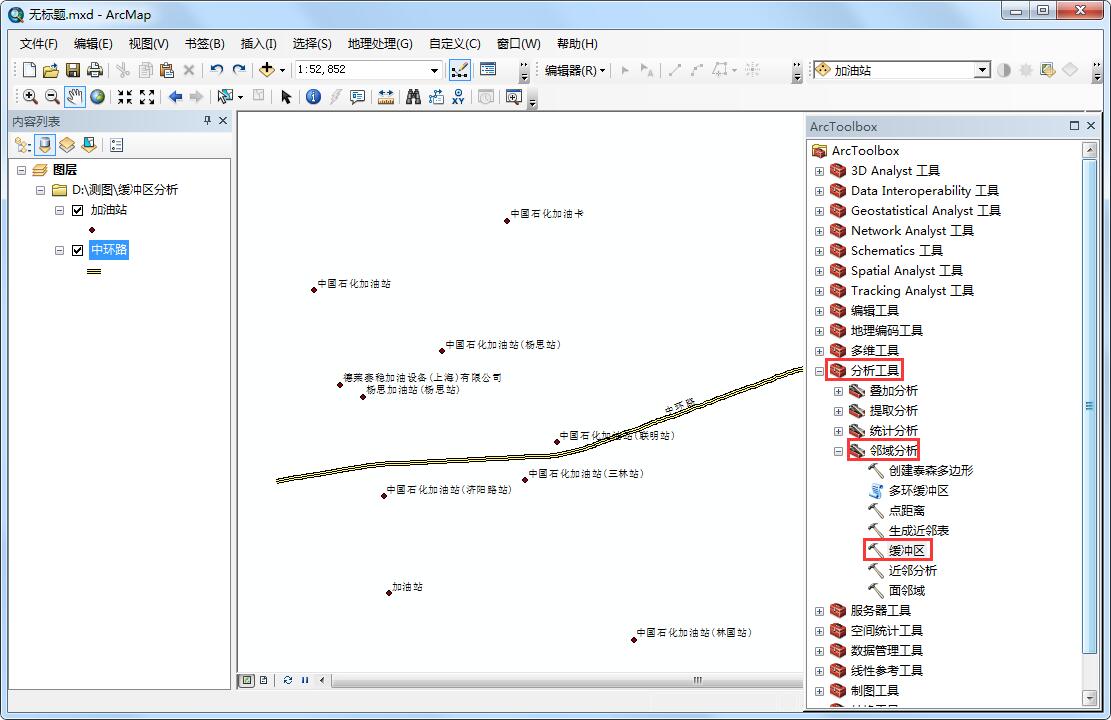This screenshot has width=1111, height=720.
Task: Click the Fixed Zoom Out icon
Action: tap(147, 96)
